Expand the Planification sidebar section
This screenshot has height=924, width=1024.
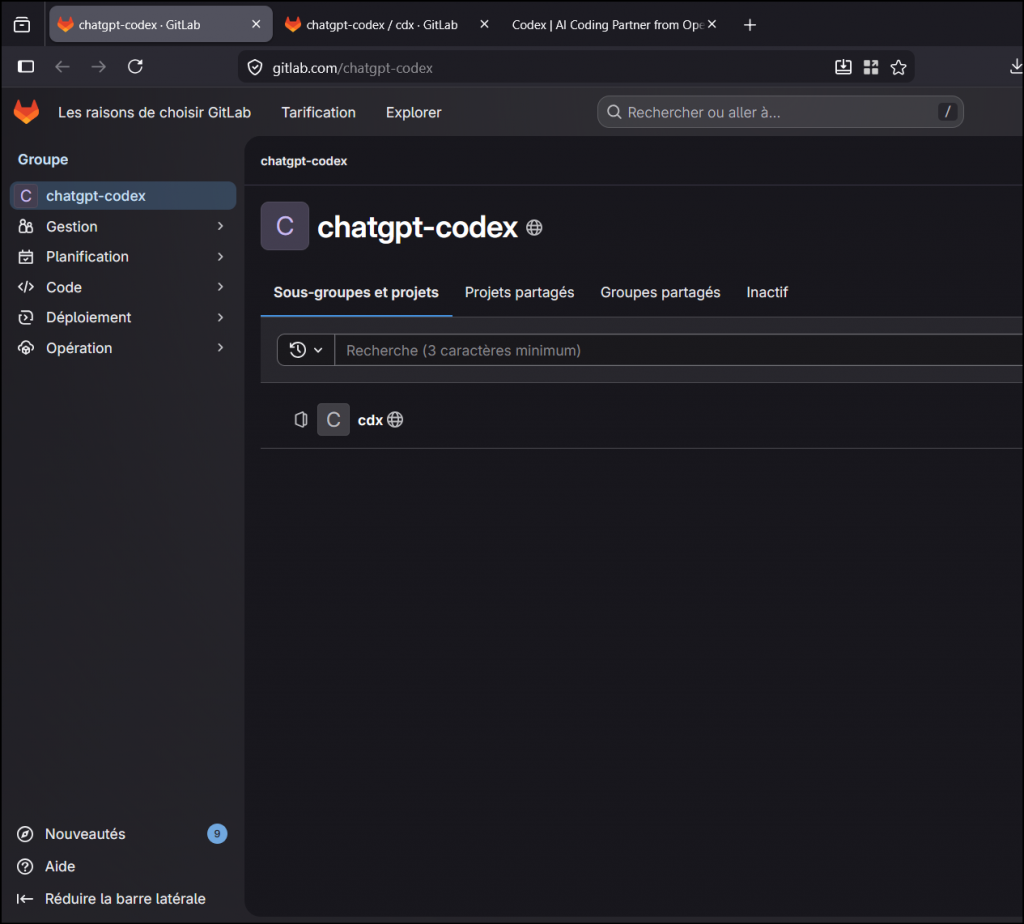[122, 257]
